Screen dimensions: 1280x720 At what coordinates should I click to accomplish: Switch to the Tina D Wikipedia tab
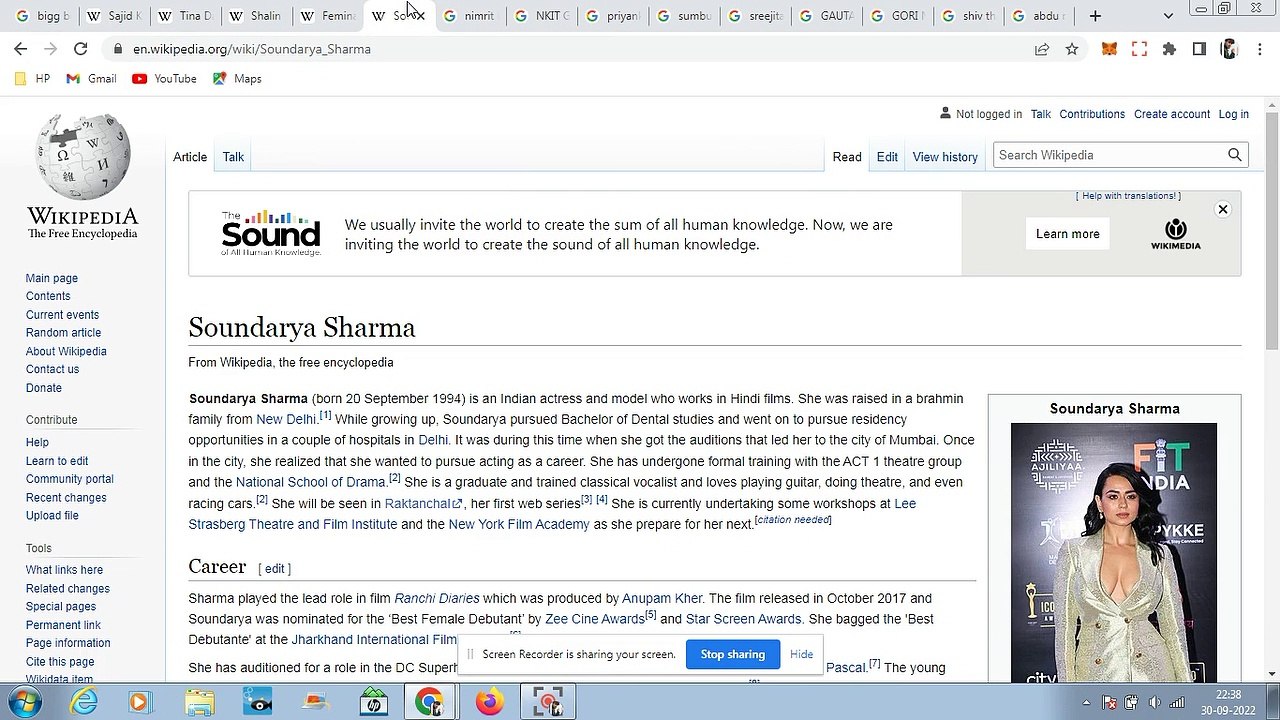185,16
